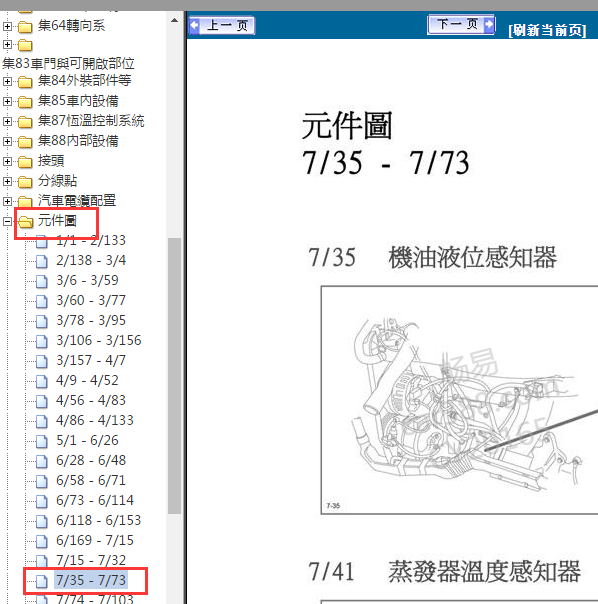Select the 分線點 tree label
Screen dimensions: 598x604
click(57, 181)
